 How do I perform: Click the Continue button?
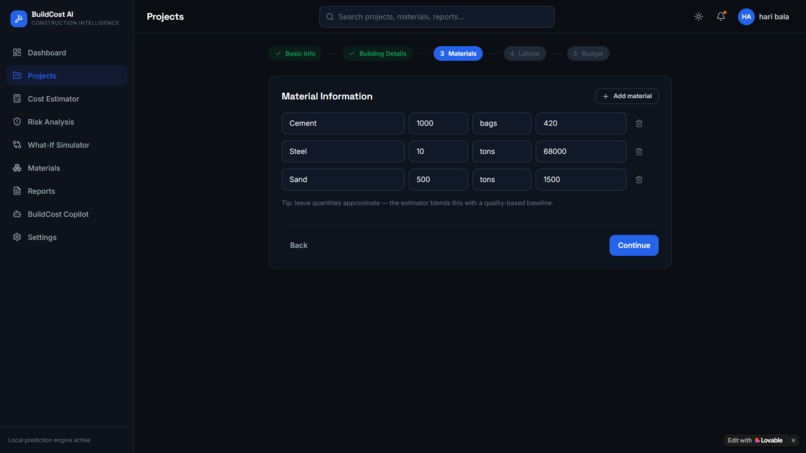click(x=634, y=245)
